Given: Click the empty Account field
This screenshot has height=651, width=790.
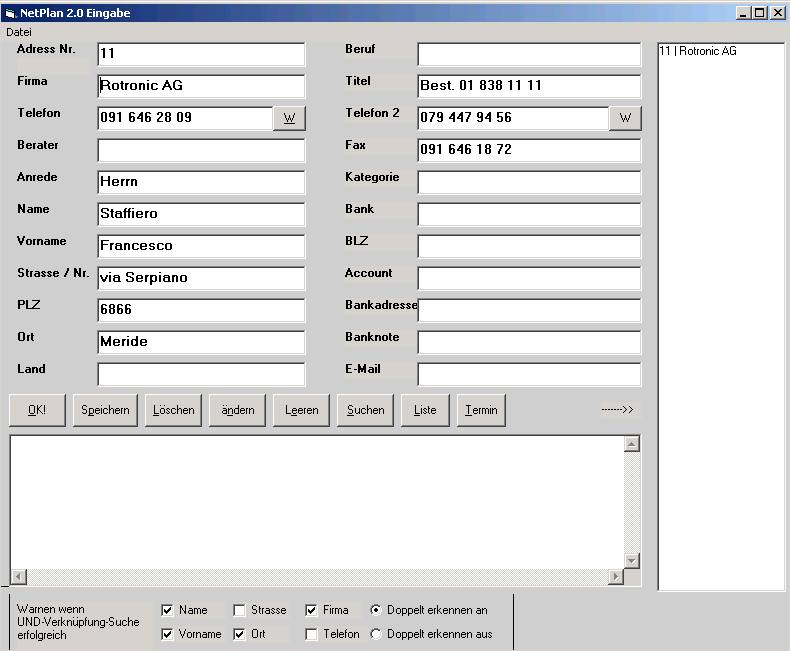Looking at the screenshot, I should coord(529,278).
